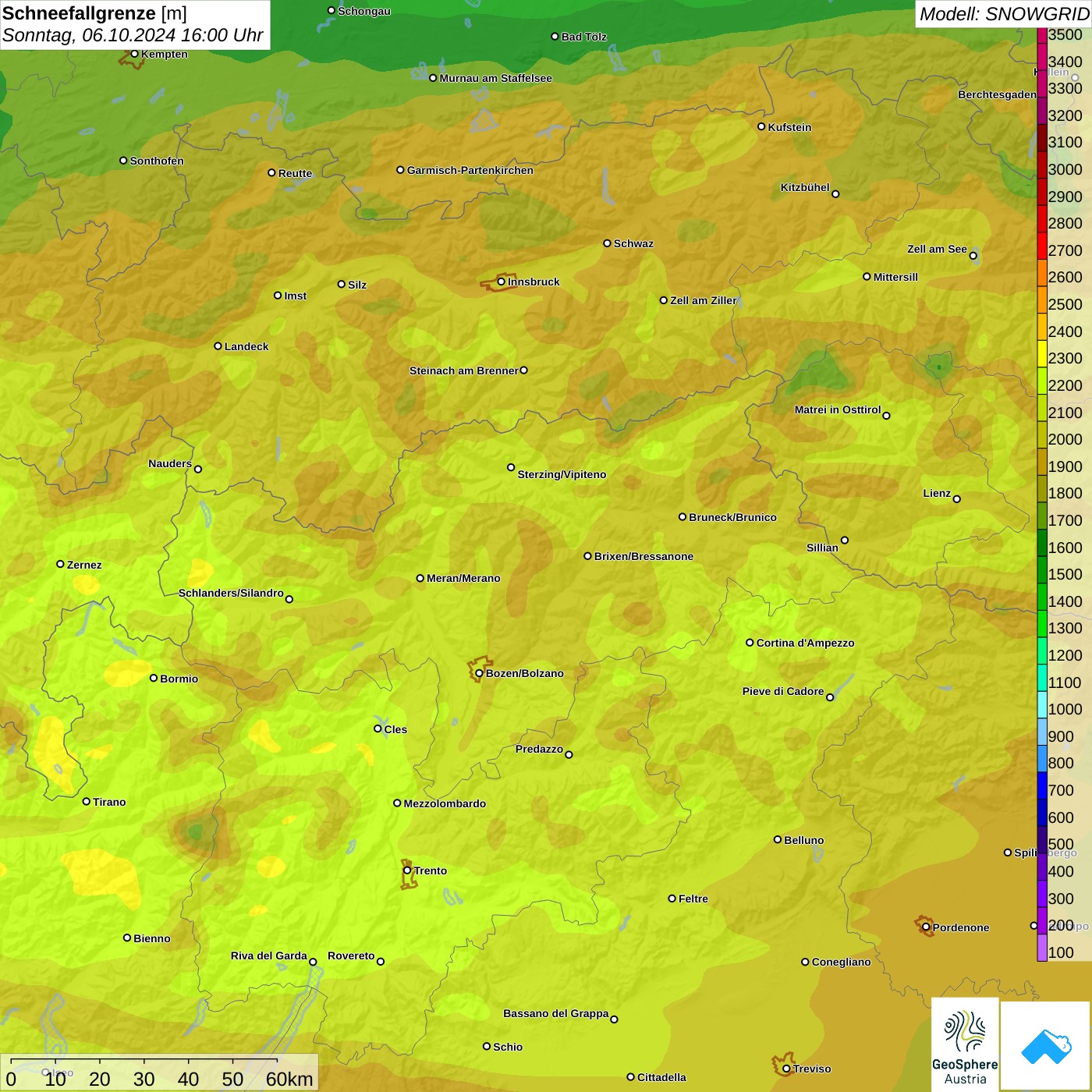1092x1092 pixels.
Task: Click the Bormio marker dot
Action: (x=154, y=678)
